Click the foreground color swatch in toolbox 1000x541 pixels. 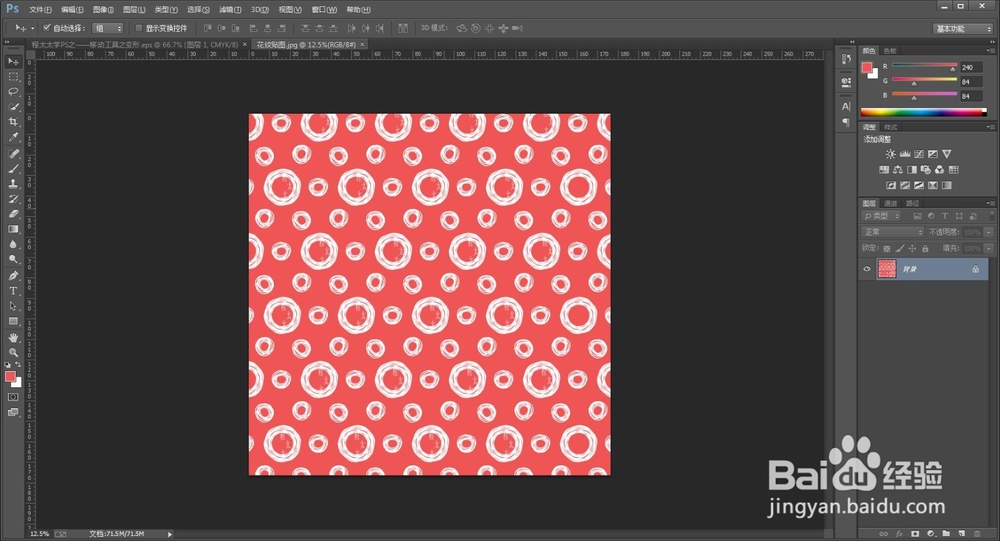pyautogui.click(x=10, y=376)
